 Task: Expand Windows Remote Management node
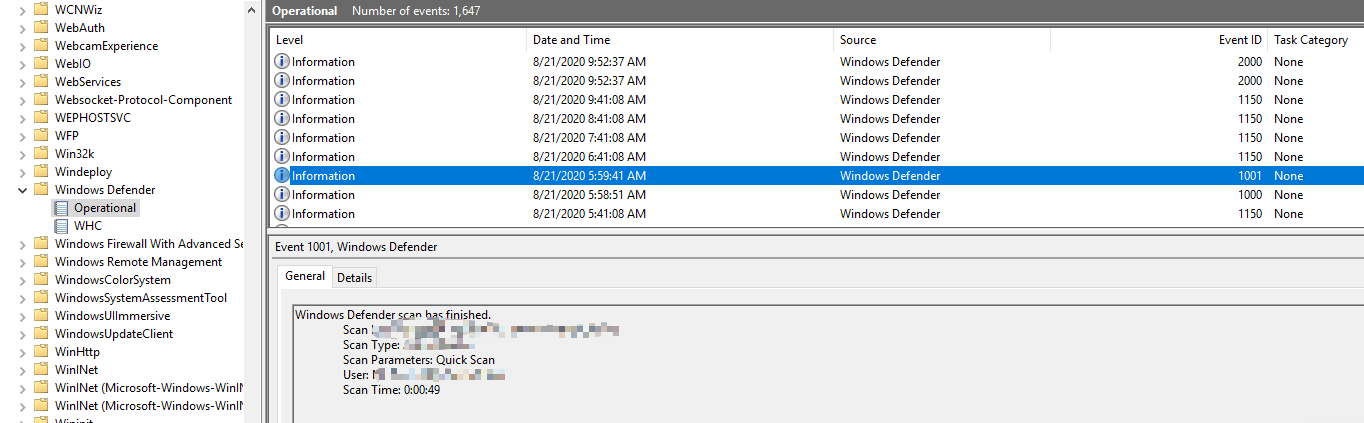22,262
